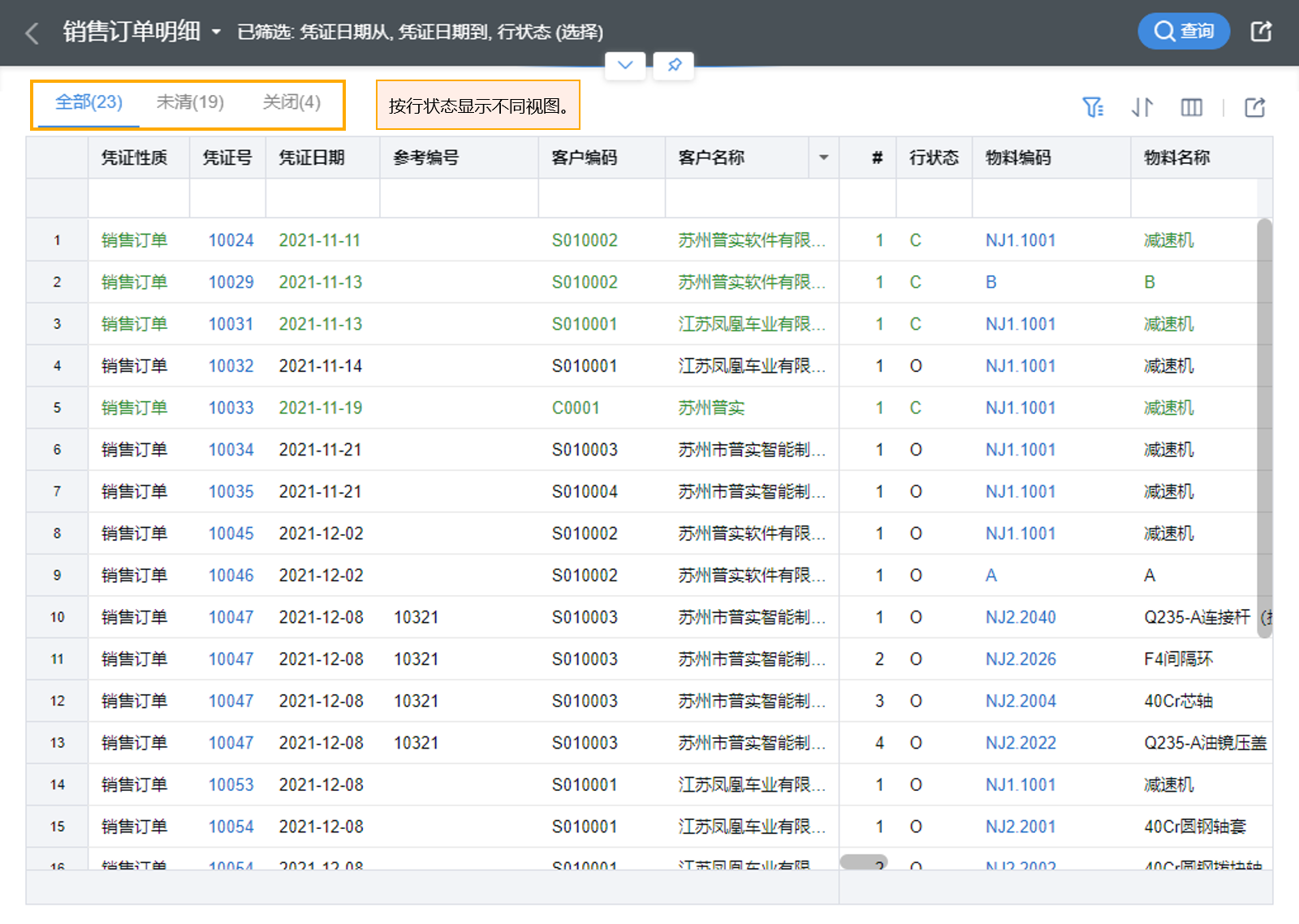Go back using the left arrow icon
The width and height of the screenshot is (1299, 924).
(x=32, y=33)
